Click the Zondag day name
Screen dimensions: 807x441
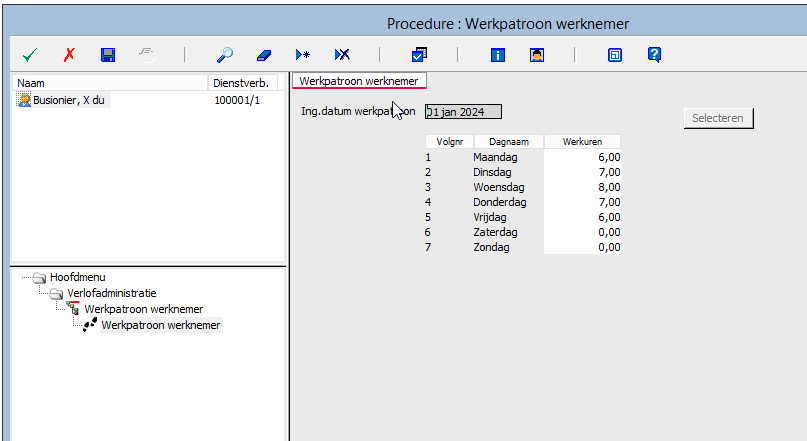click(491, 247)
